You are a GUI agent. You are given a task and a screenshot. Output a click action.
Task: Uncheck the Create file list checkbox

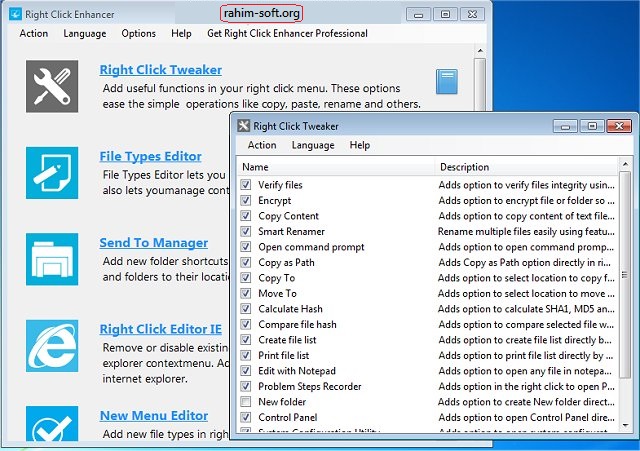245,340
